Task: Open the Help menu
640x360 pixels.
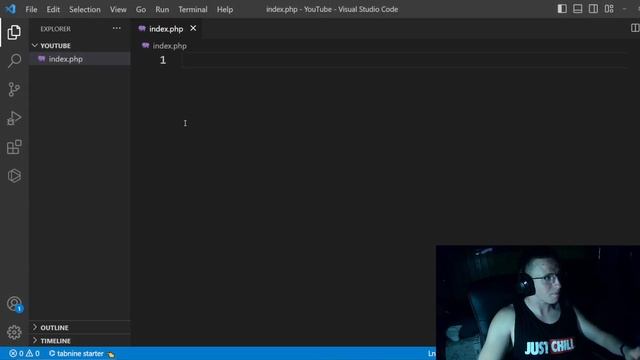Action: [x=225, y=9]
